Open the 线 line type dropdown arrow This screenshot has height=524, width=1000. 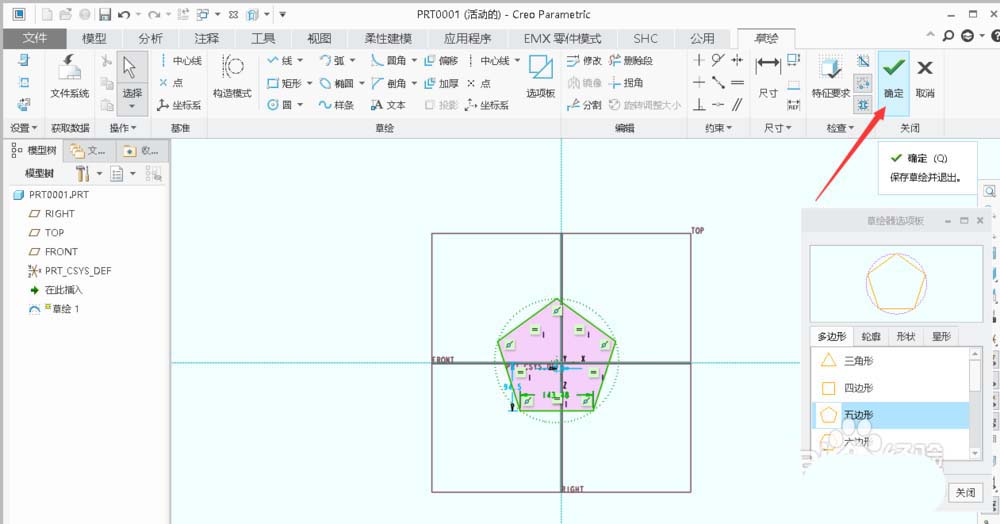pos(300,61)
